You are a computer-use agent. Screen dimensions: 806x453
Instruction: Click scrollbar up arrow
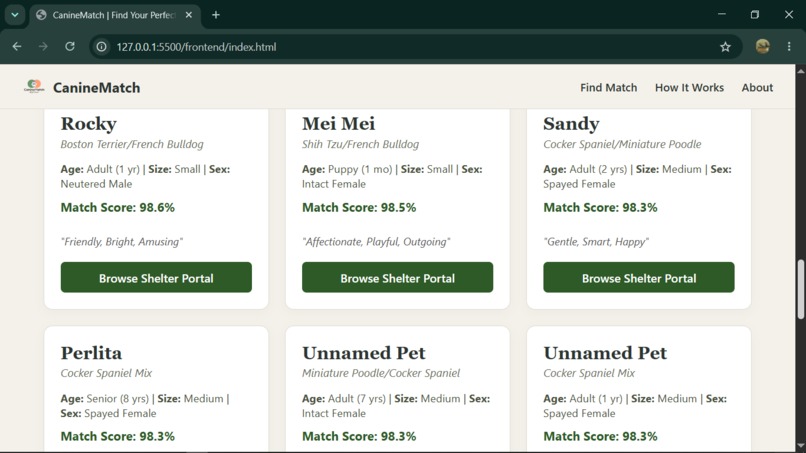click(x=801, y=70)
